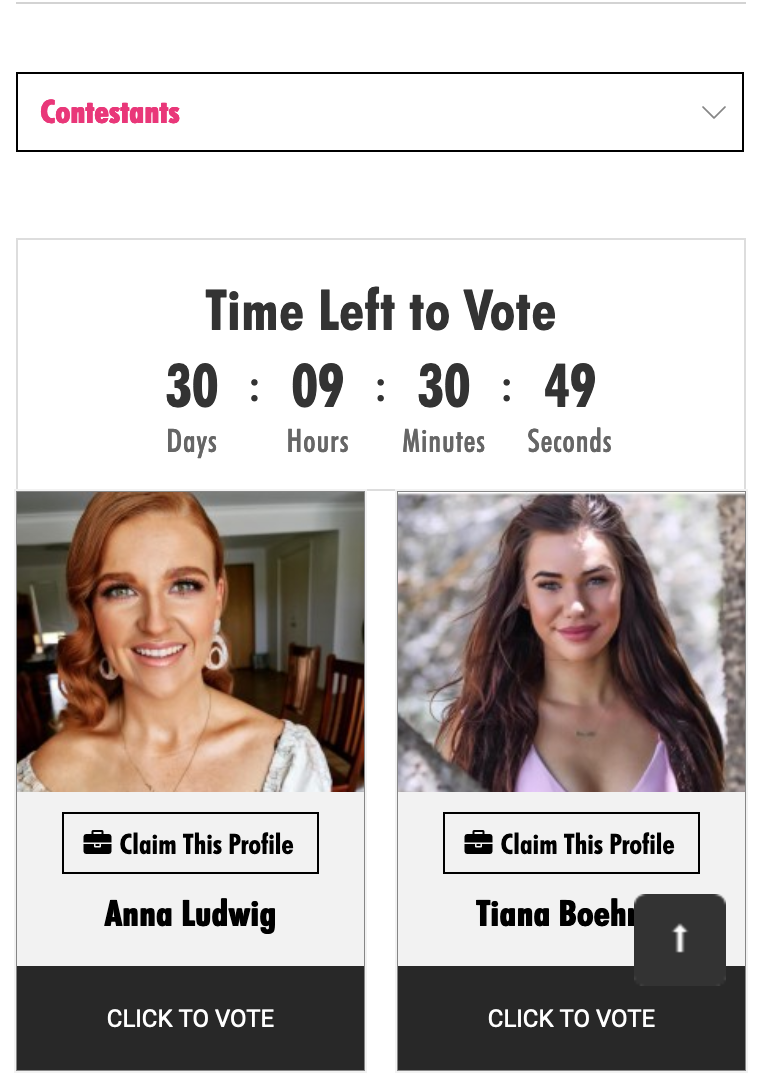The image size is (762, 1088).
Task: Click the scroll-to-top arrow button
Action: coord(680,940)
